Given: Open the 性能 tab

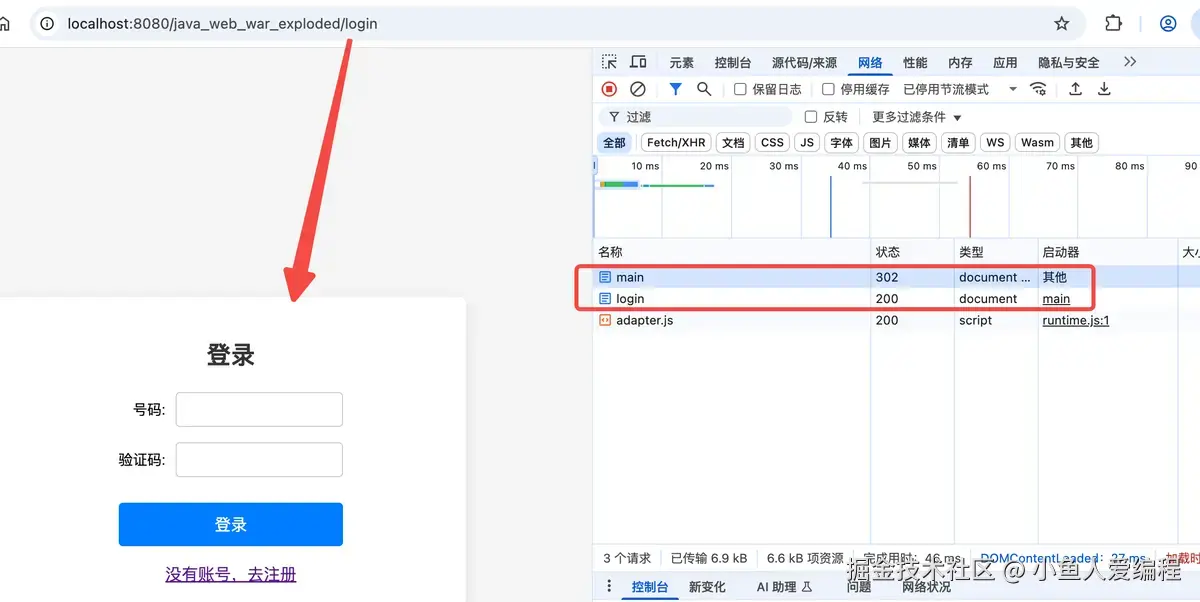Looking at the screenshot, I should tap(915, 62).
